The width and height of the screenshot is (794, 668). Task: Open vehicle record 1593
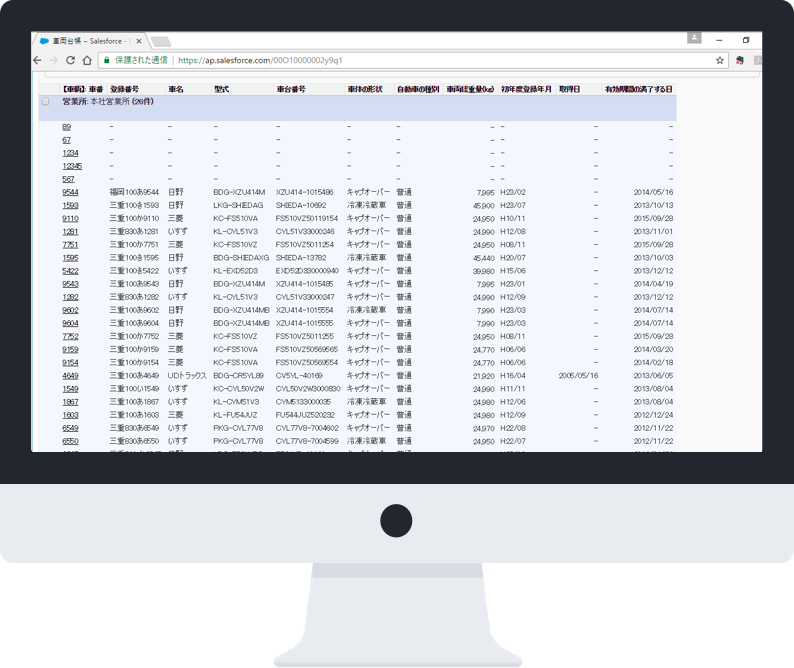70,206
